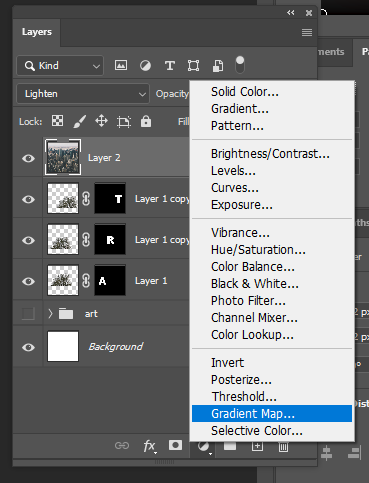The width and height of the screenshot is (369, 483).
Task: Lock image pixels brush icon
Action: point(80,121)
